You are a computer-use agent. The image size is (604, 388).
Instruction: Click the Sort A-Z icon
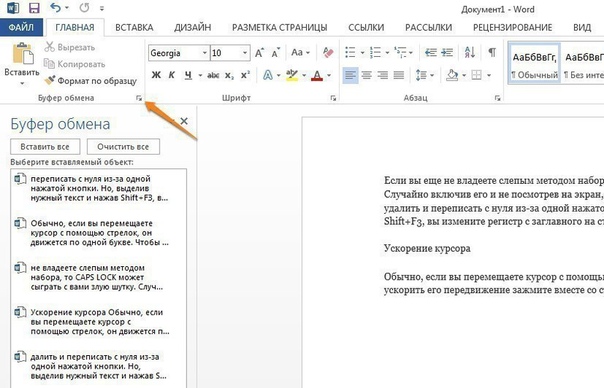(470, 52)
